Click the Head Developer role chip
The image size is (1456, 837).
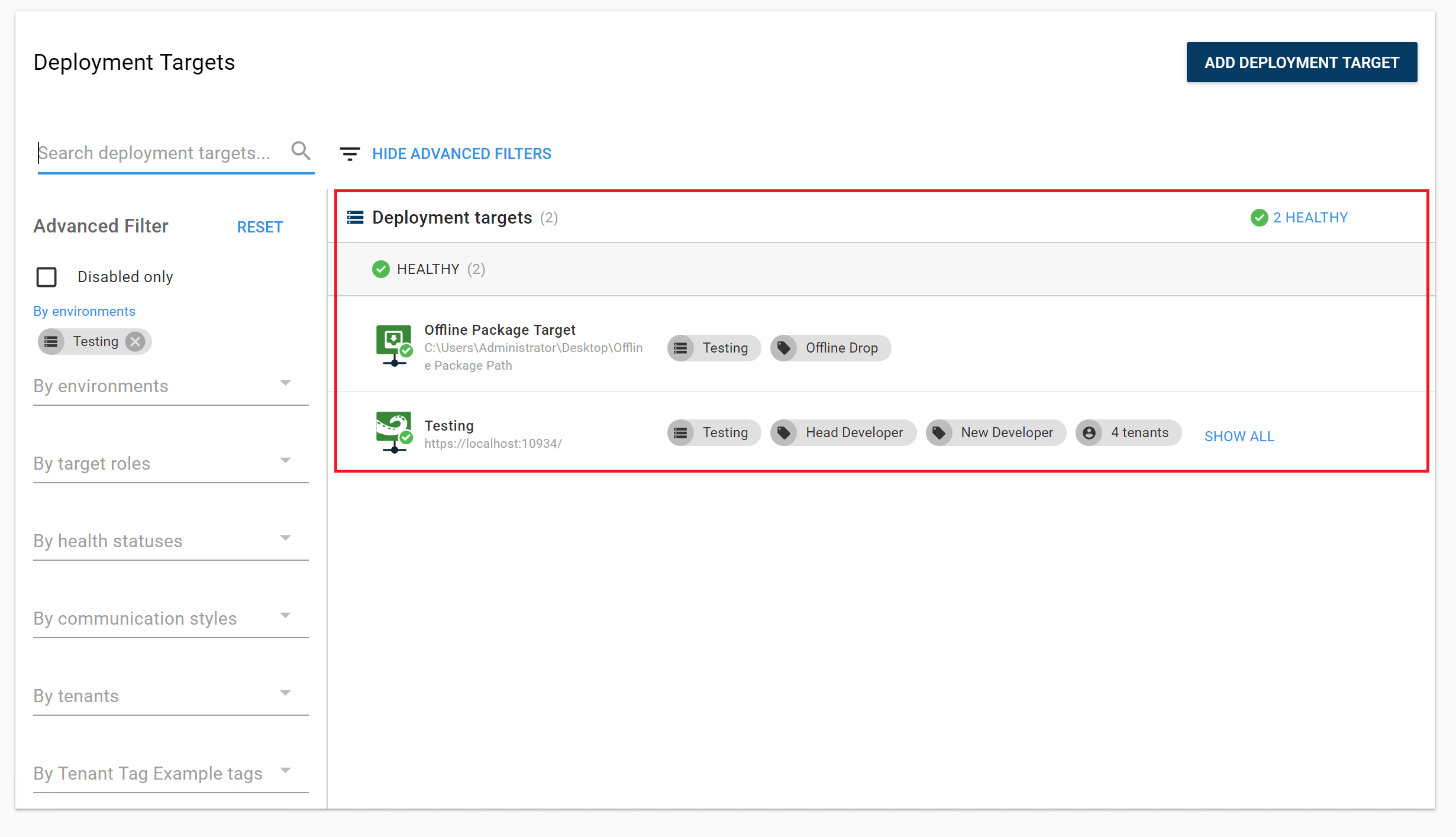pos(843,432)
